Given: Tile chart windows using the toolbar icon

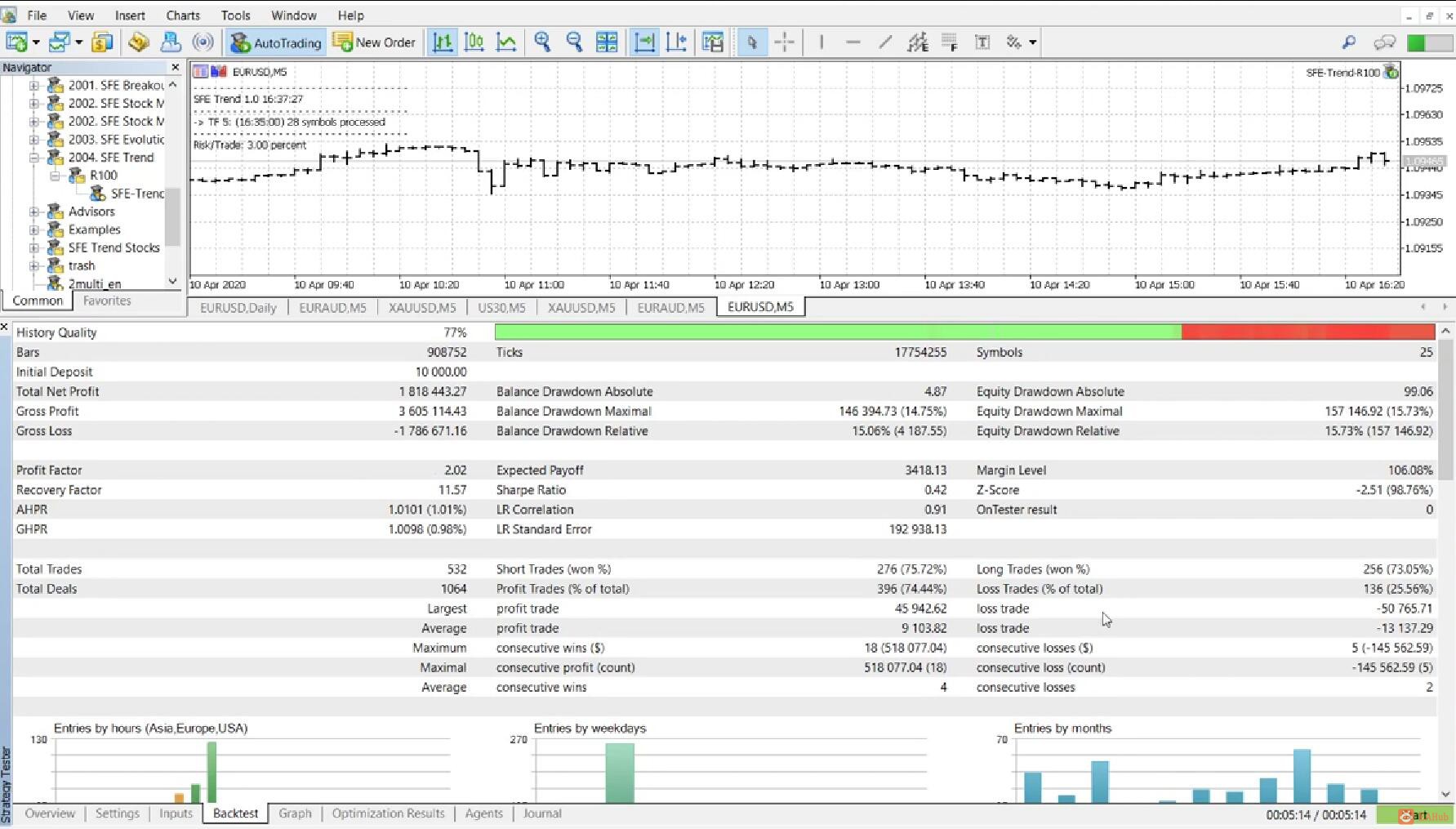Looking at the screenshot, I should click(607, 42).
